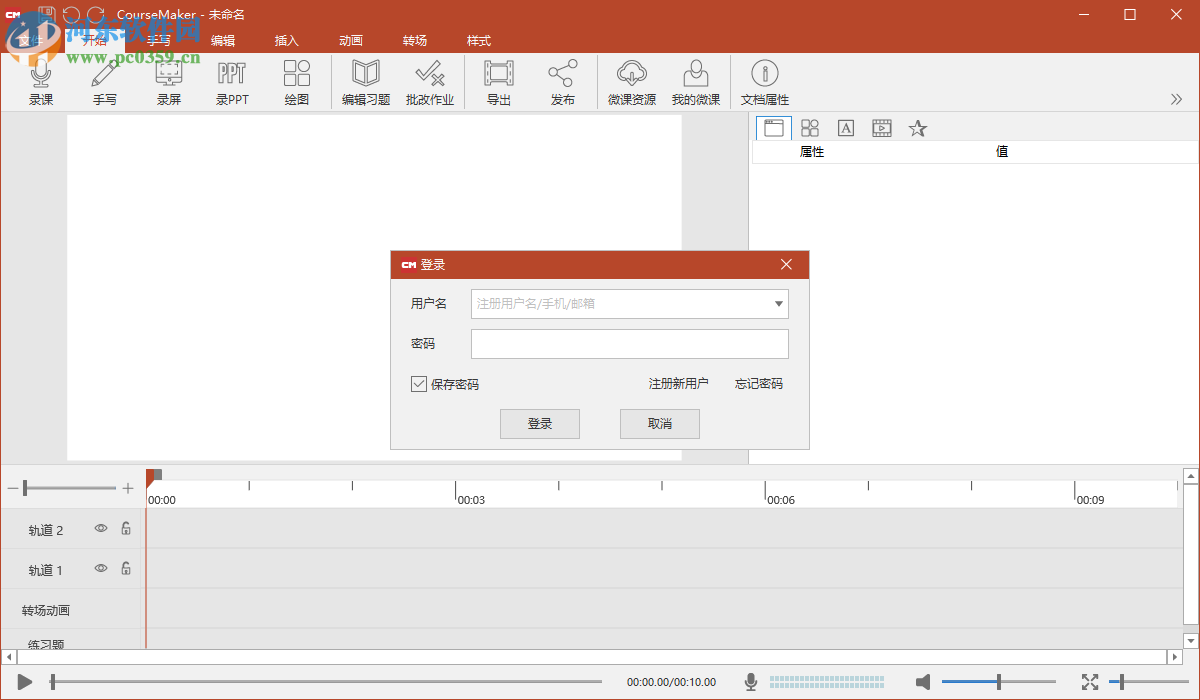This screenshot has width=1200, height=700.
Task: Open the 转场 menu
Action: (x=415, y=40)
